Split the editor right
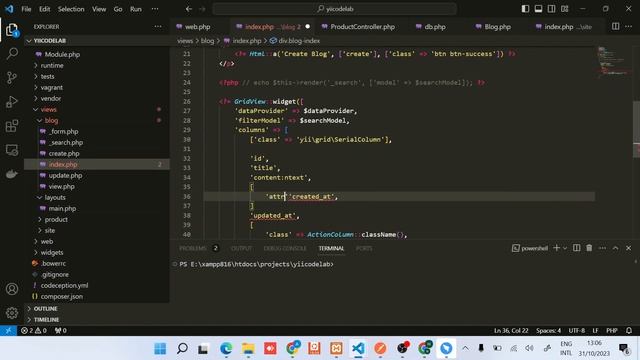This screenshot has height=360, width=640. (x=615, y=27)
